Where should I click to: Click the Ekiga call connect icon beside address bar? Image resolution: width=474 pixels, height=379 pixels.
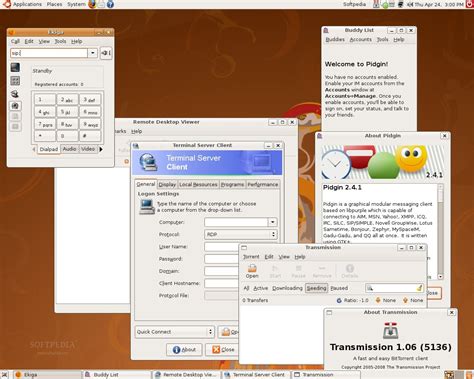coord(106,53)
